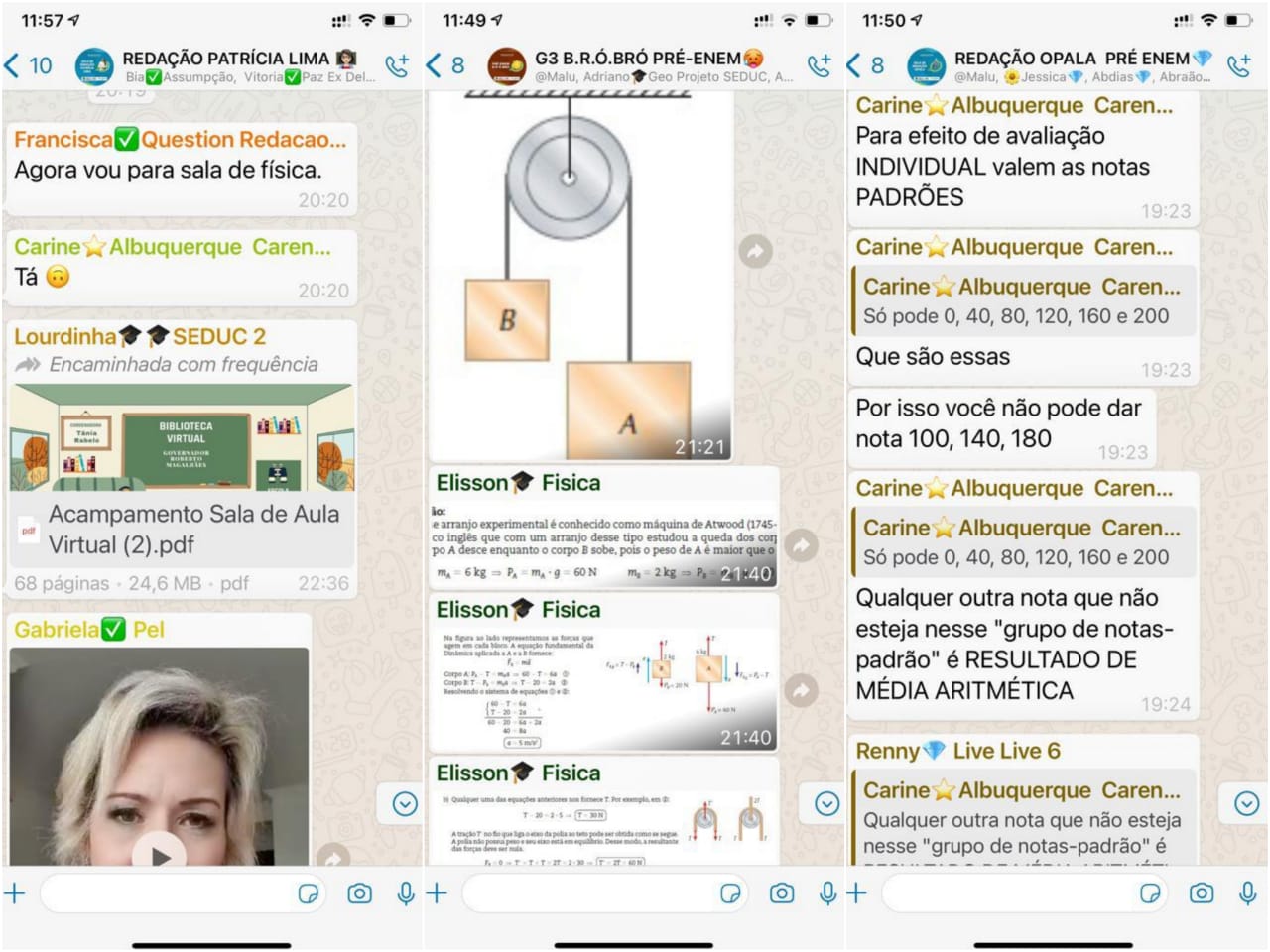The width and height of the screenshot is (1270, 952).
Task: Select Carine's 'Tá' emoji message at 20:20
Action: pos(182,268)
